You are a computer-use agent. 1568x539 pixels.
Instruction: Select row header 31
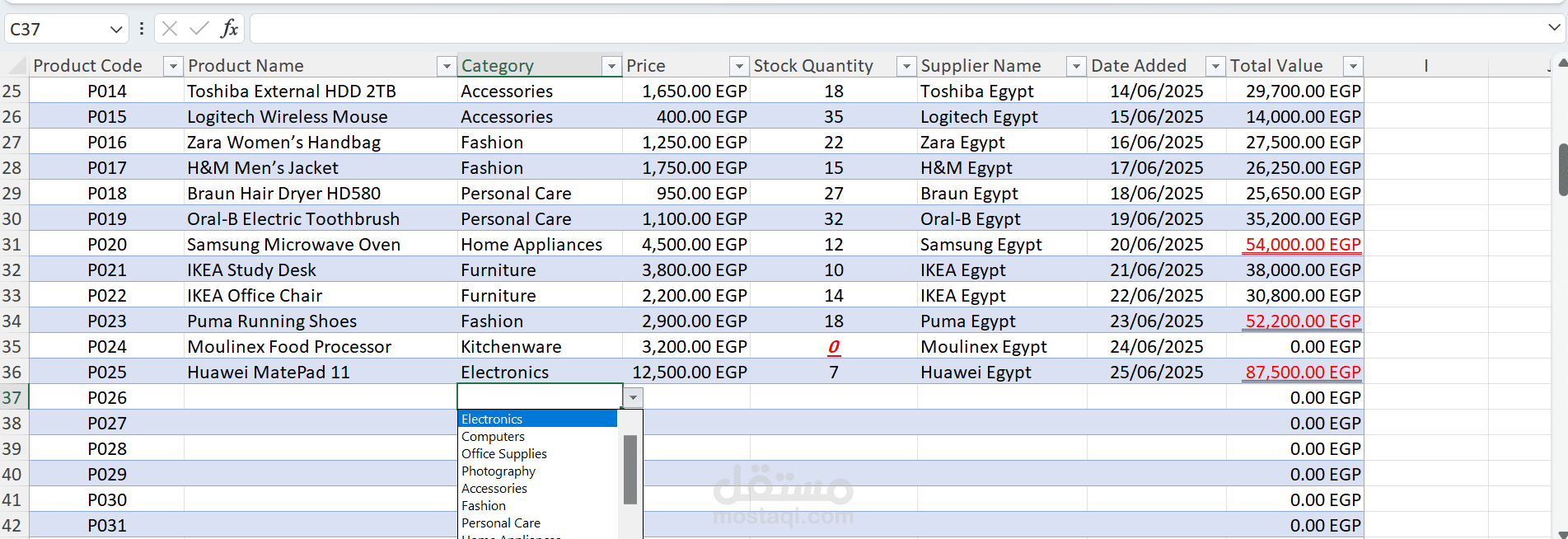12,245
